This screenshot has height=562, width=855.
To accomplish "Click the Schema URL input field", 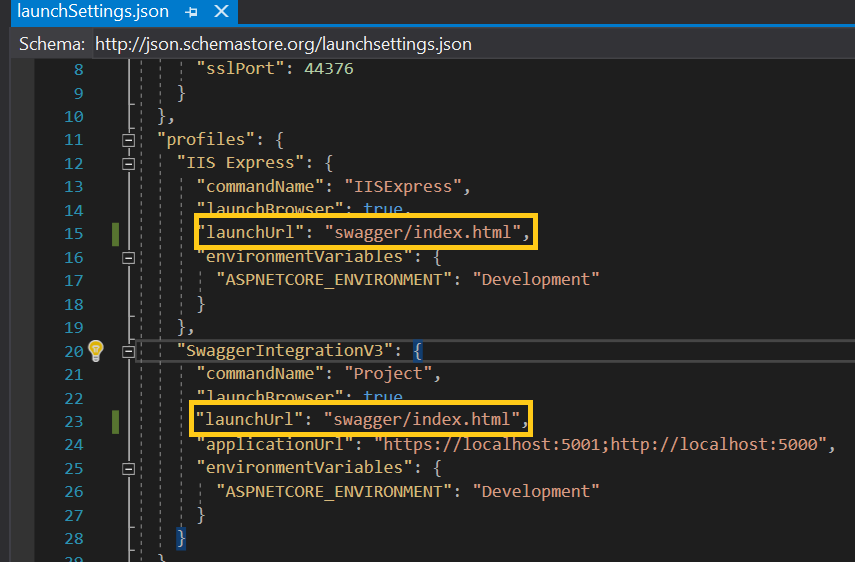I will 473,44.
